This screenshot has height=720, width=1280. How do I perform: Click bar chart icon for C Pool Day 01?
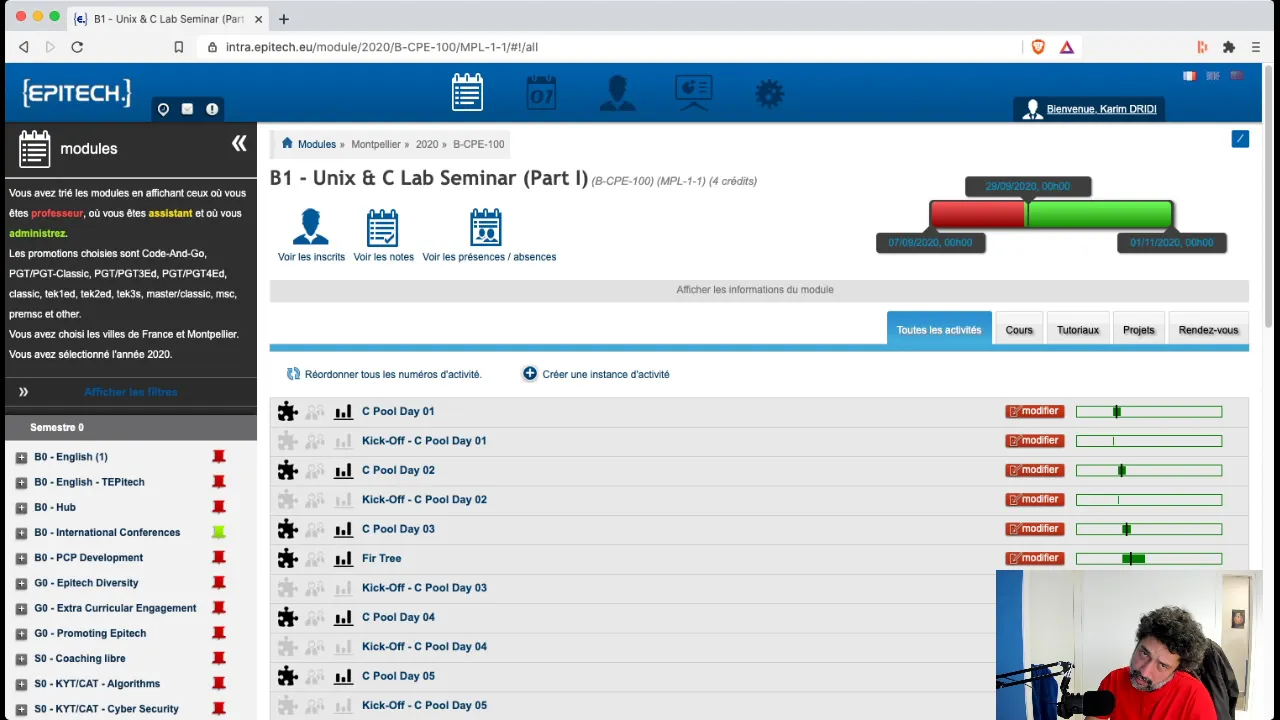point(344,412)
